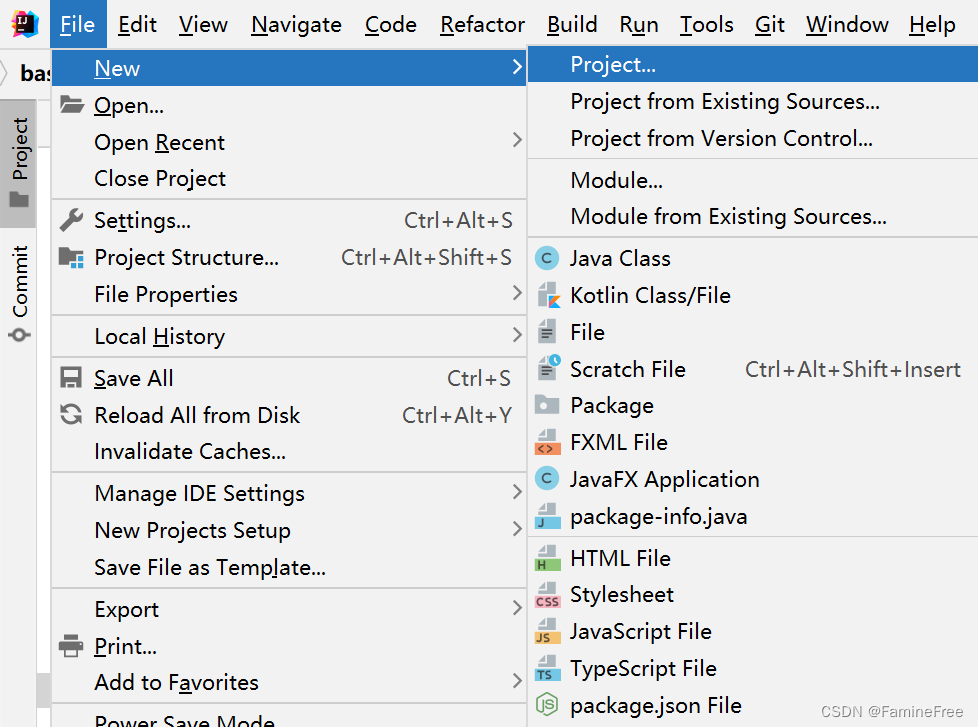Screen dimensions: 978x727
Task: Click the Project Structure icon
Action: [71, 258]
